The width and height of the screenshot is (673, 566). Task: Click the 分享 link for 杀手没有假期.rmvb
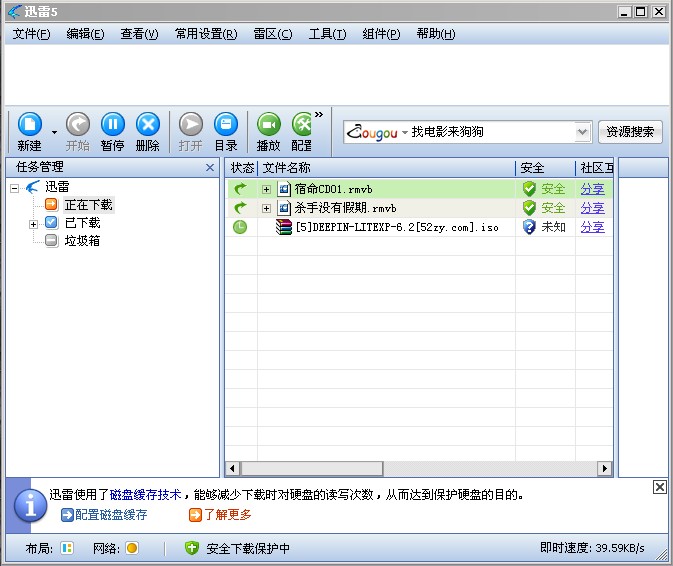(x=593, y=208)
